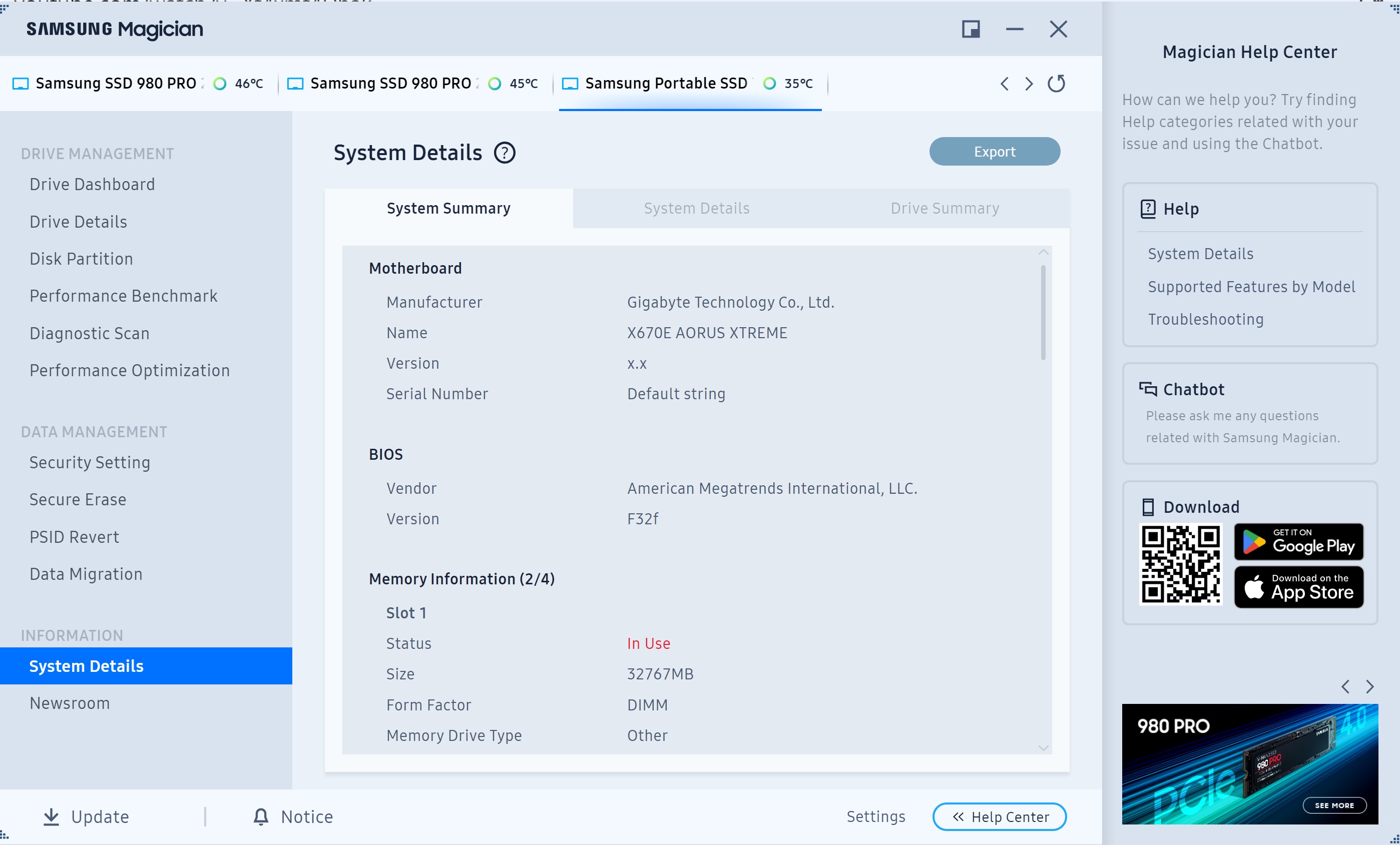Click the 46°C drive health status circle

pyautogui.click(x=219, y=84)
